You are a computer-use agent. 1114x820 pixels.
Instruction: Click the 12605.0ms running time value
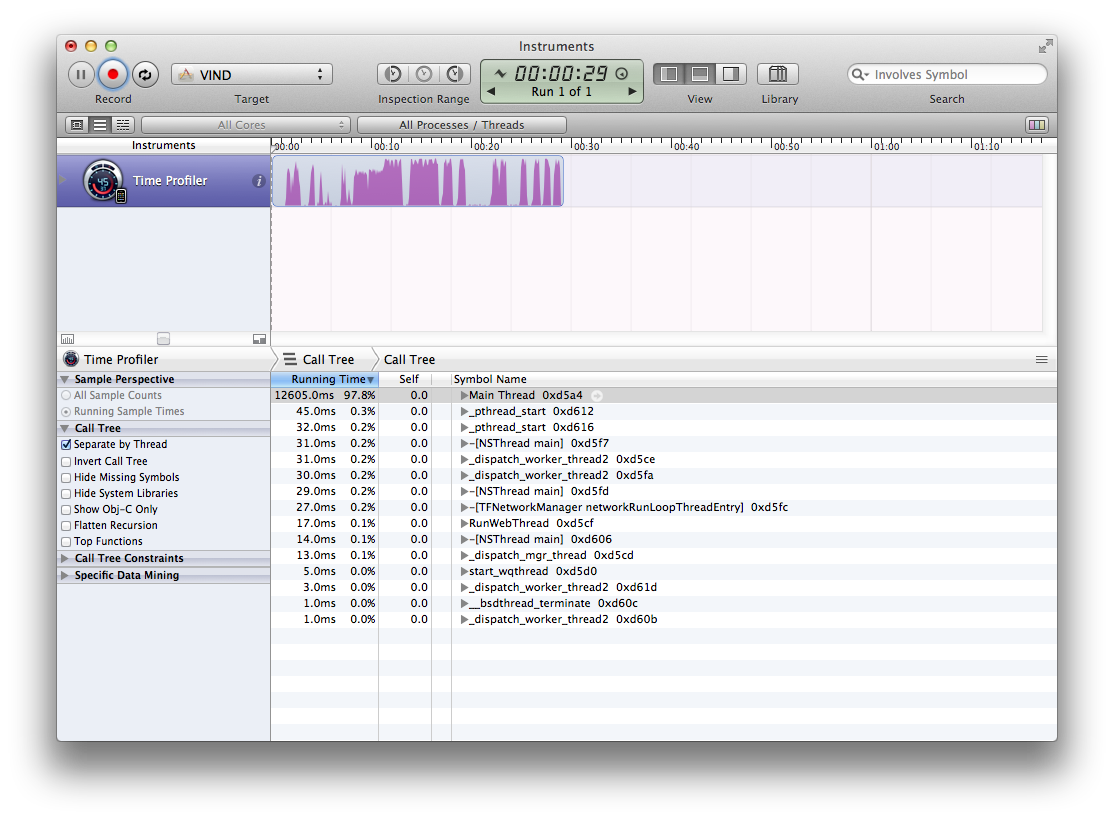pos(304,395)
